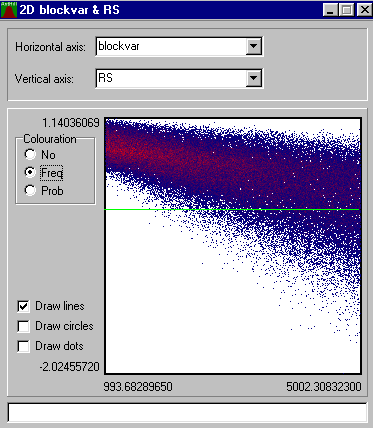Maximize the 2D blockvar & RS window
Image resolution: width=373 pixels, height=429 pixels.
[346, 10]
